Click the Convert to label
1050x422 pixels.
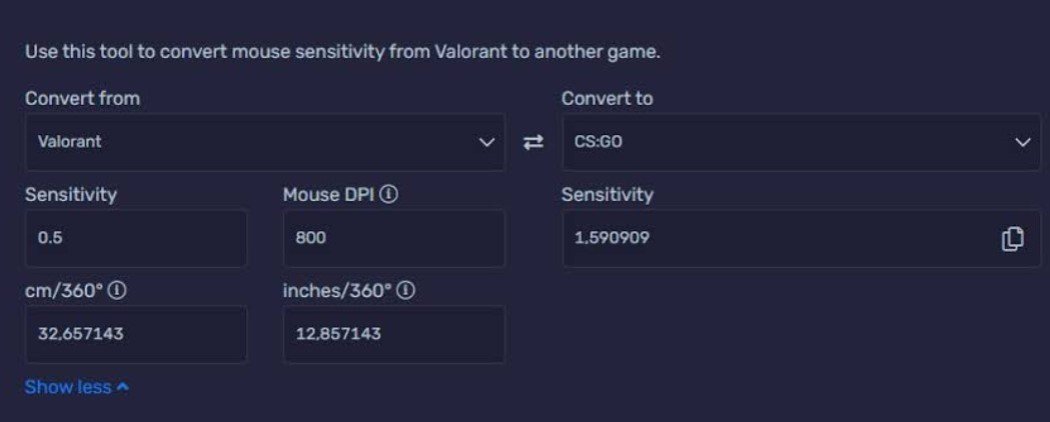607,98
